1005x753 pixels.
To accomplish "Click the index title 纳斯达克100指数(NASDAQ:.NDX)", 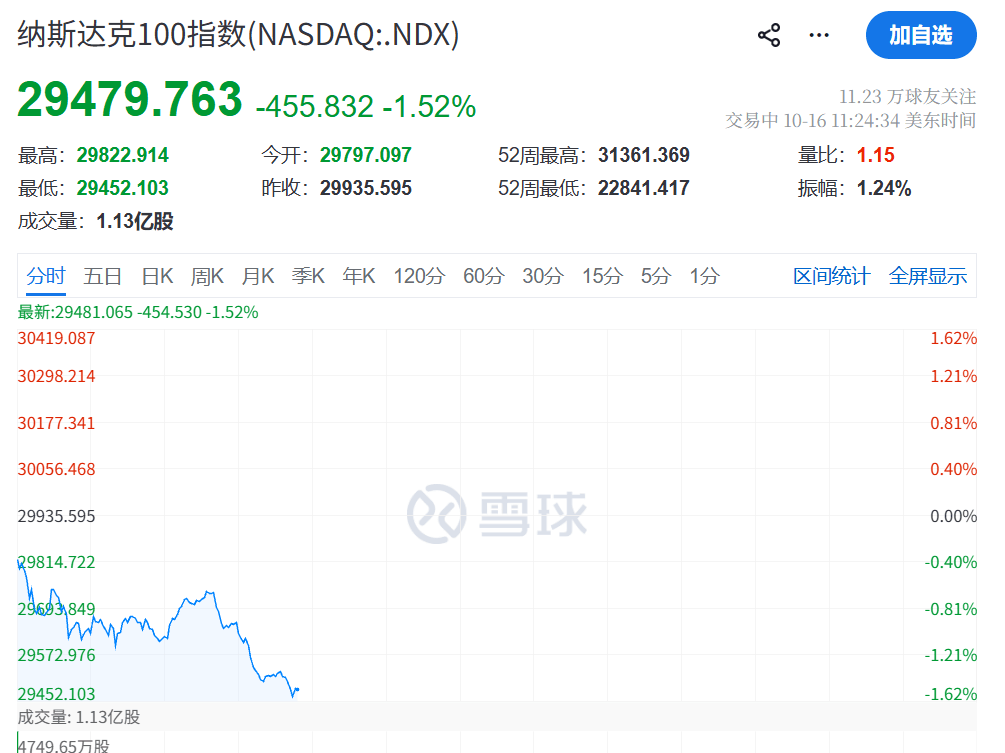I will coord(238,34).
